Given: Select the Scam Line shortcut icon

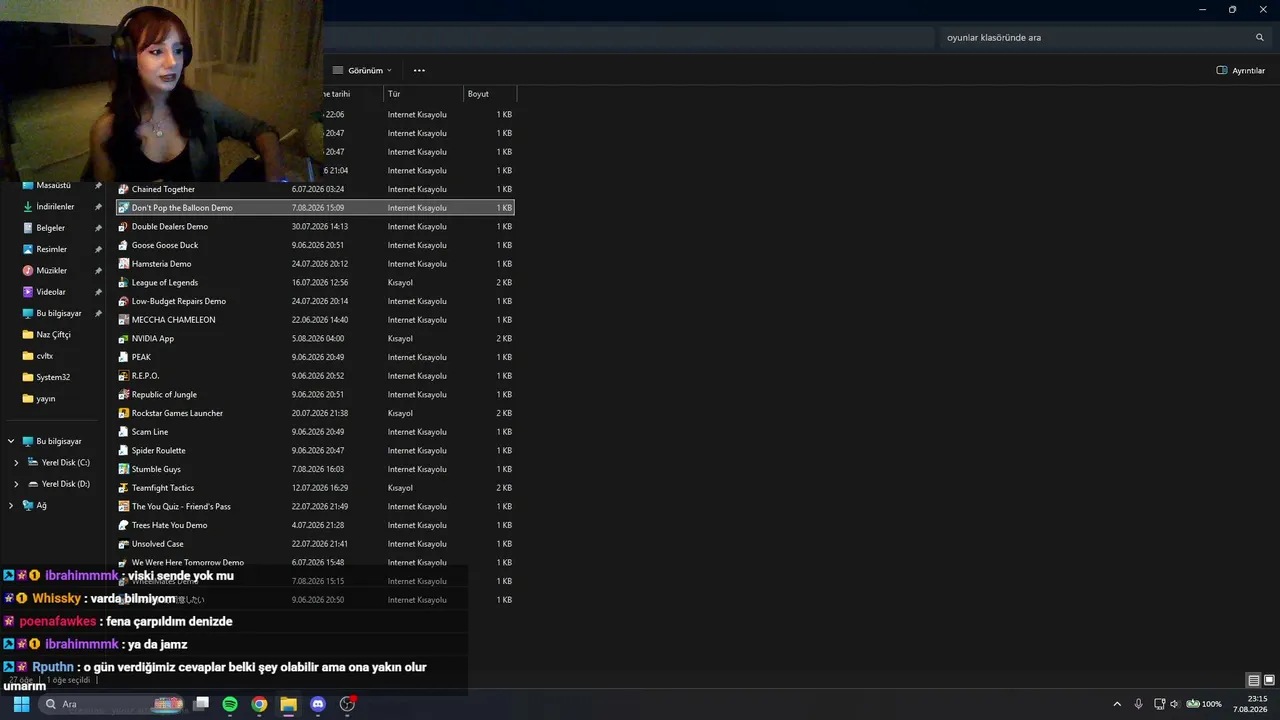Looking at the screenshot, I should click(x=124, y=432).
